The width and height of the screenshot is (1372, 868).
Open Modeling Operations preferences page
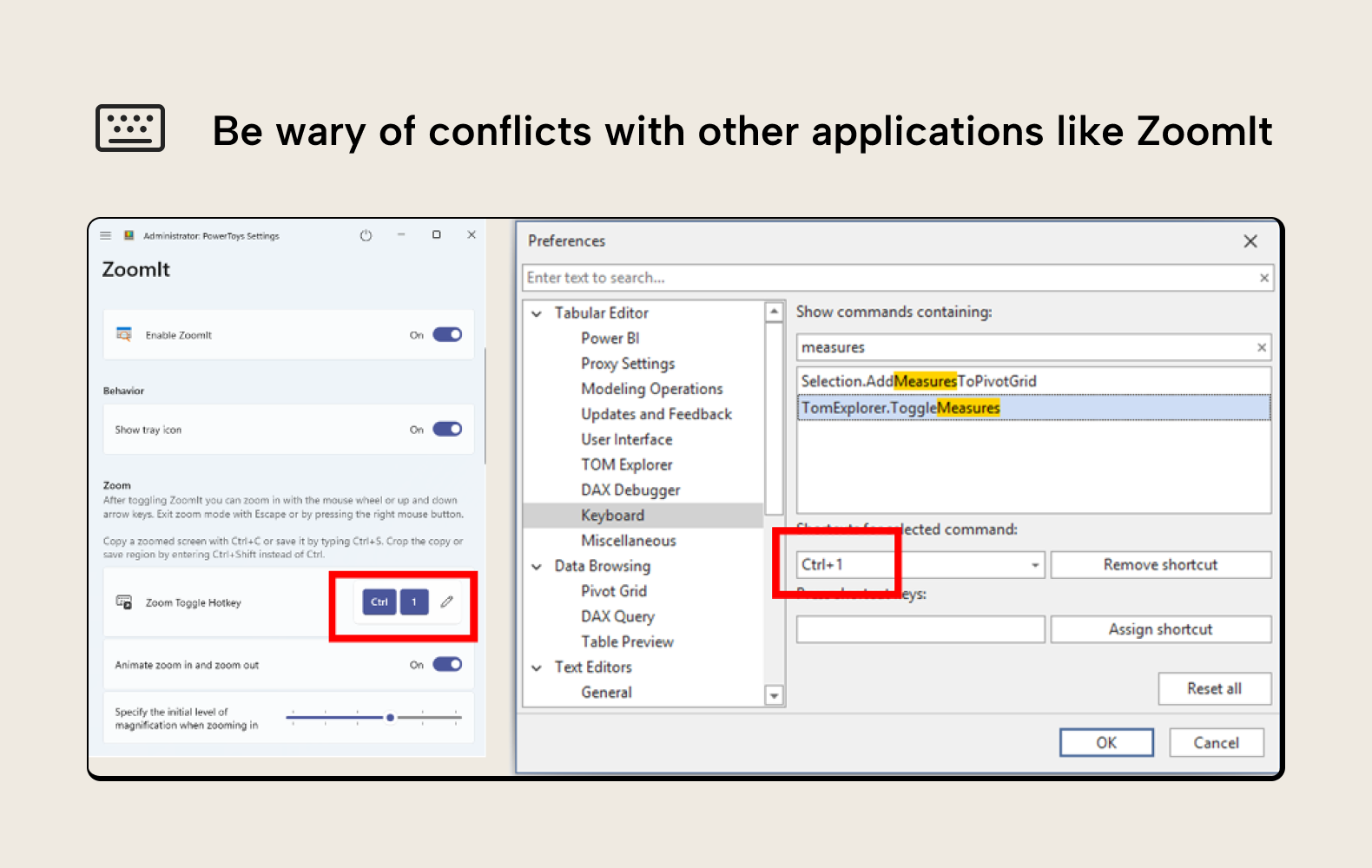coord(652,389)
